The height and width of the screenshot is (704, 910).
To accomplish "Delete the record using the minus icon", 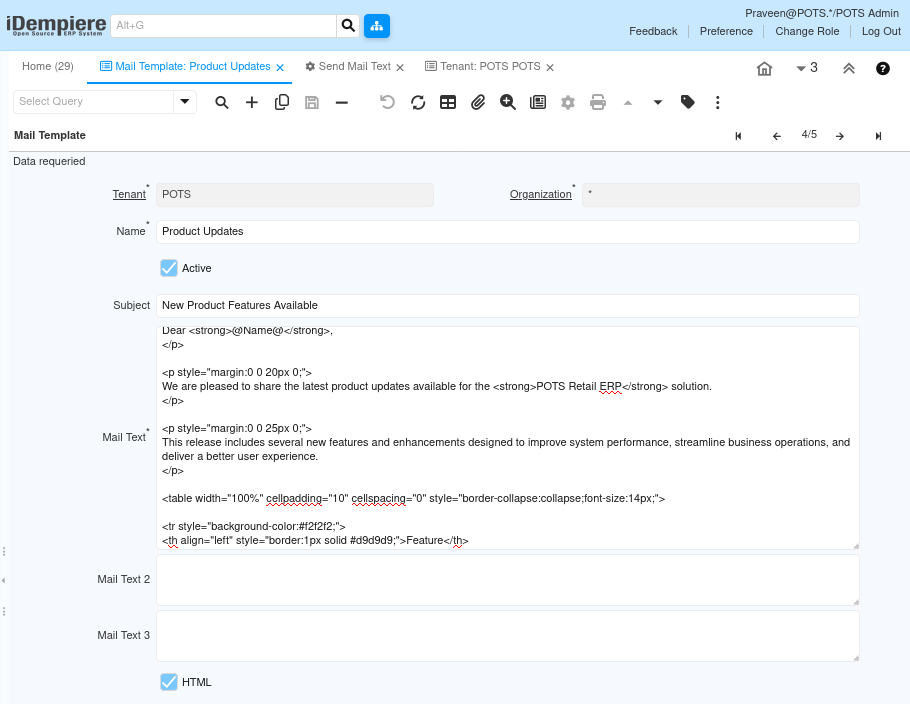I will pos(342,103).
